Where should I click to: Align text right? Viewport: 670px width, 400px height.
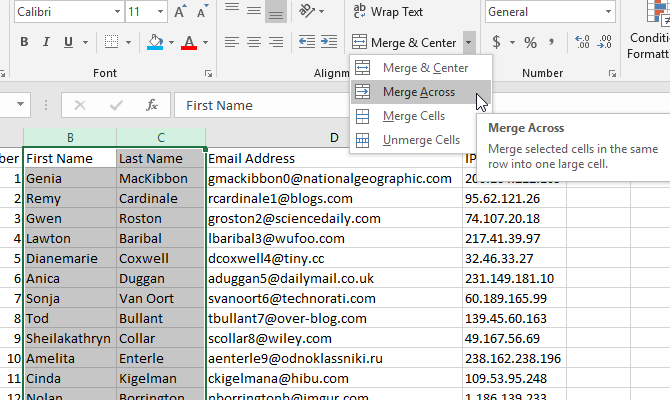[x=276, y=42]
